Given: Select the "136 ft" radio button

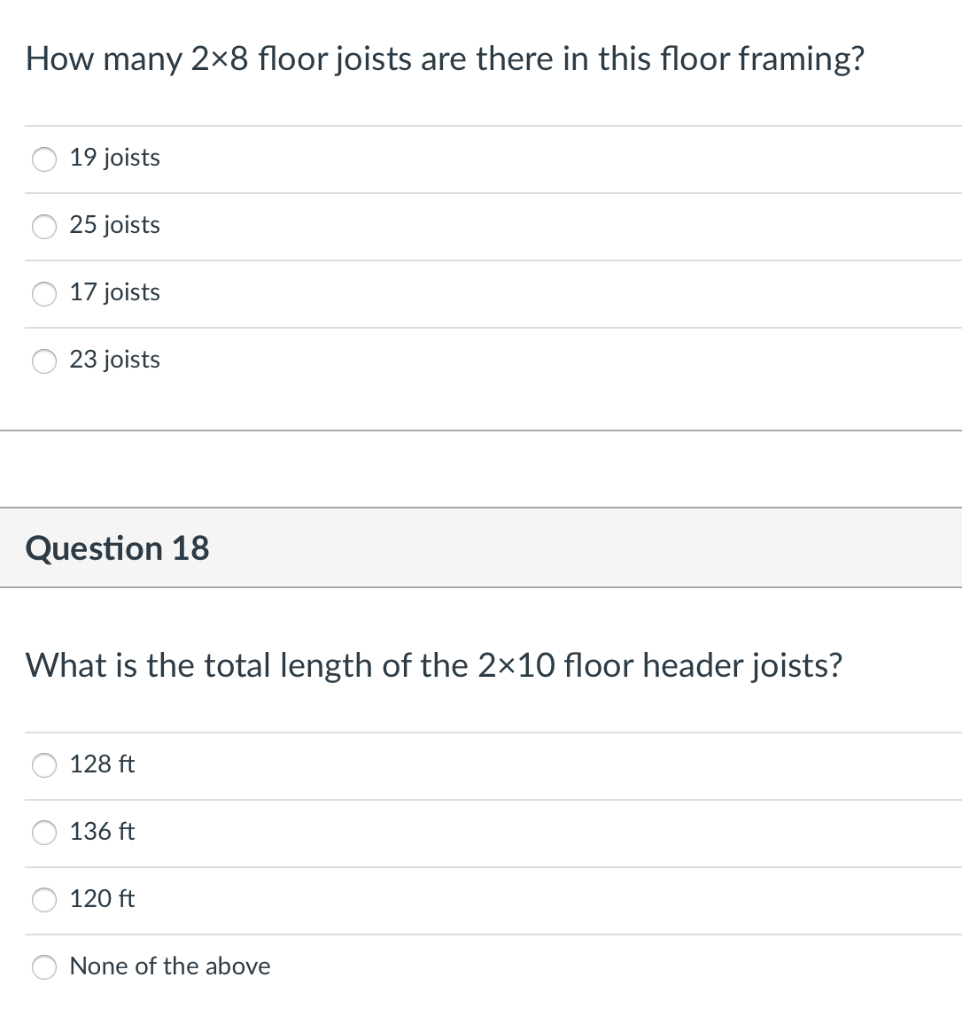Looking at the screenshot, I should [44, 832].
